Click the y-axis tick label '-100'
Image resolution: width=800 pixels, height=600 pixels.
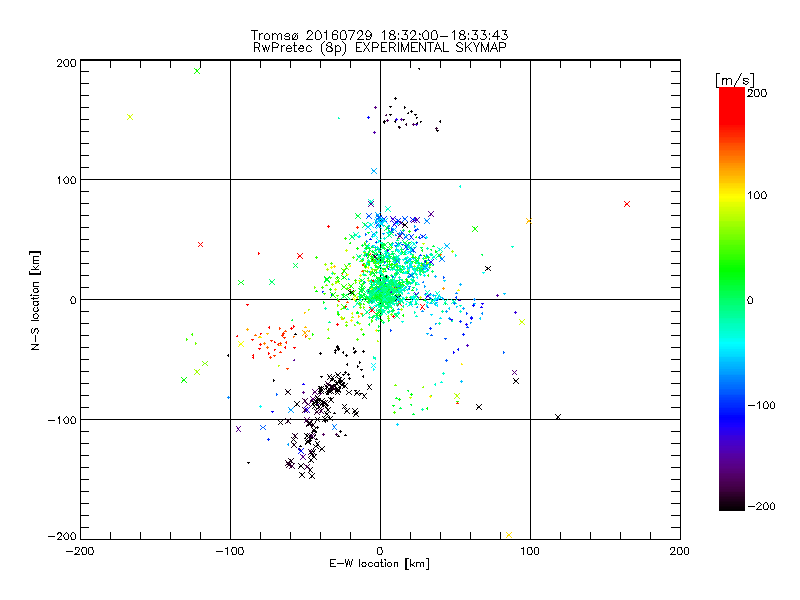click(62, 420)
